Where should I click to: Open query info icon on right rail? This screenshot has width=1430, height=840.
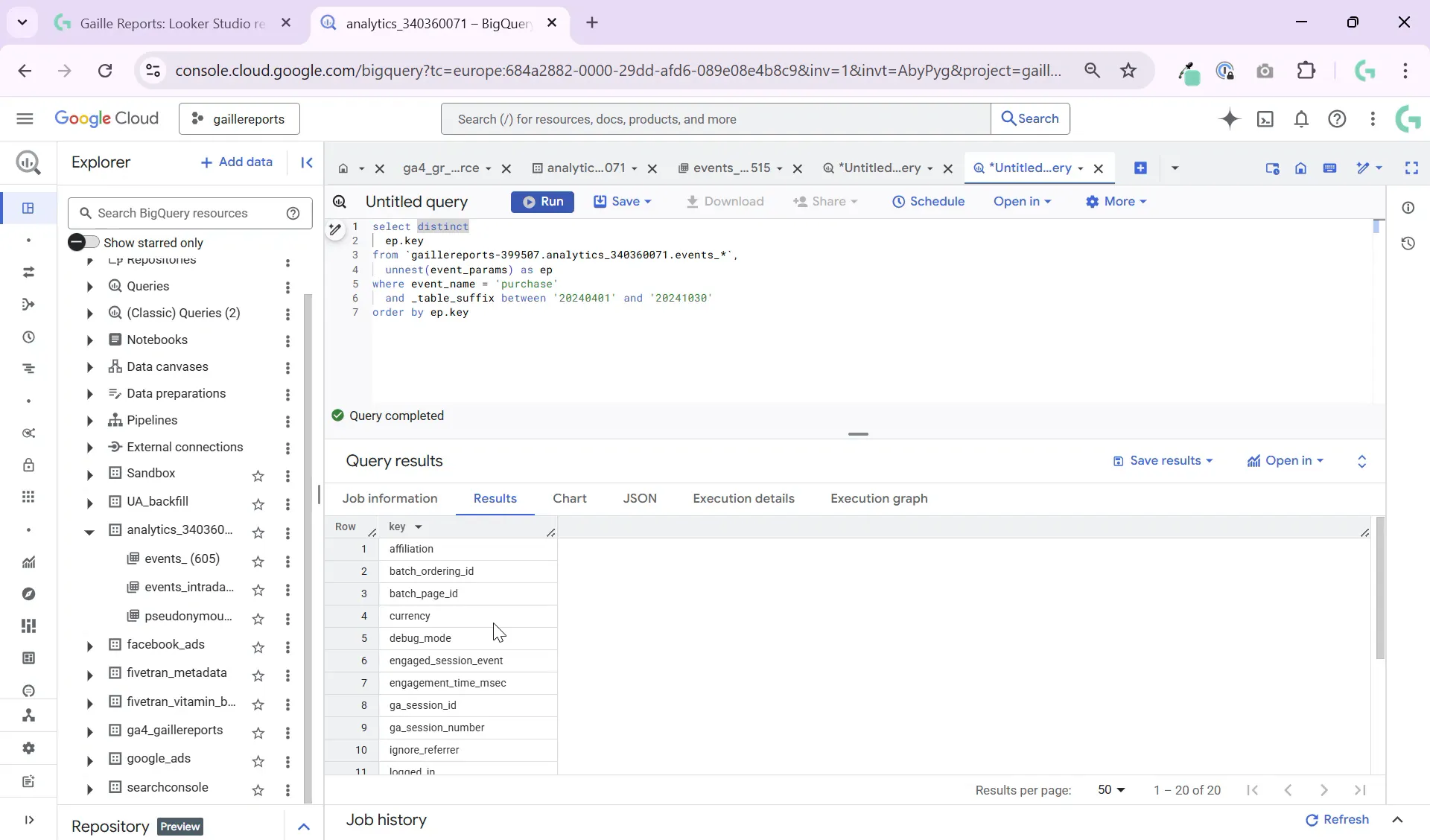click(x=1408, y=208)
